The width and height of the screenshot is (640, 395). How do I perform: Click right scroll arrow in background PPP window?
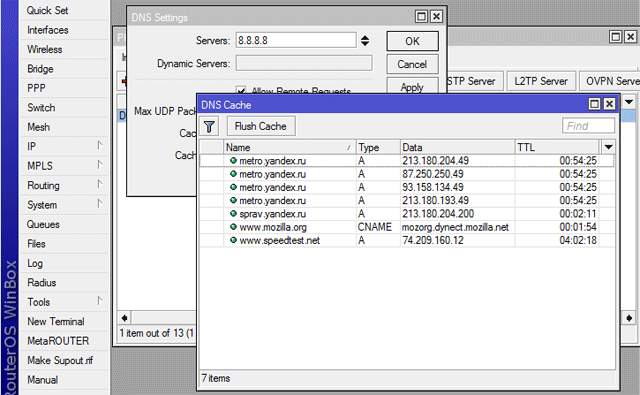[629, 317]
